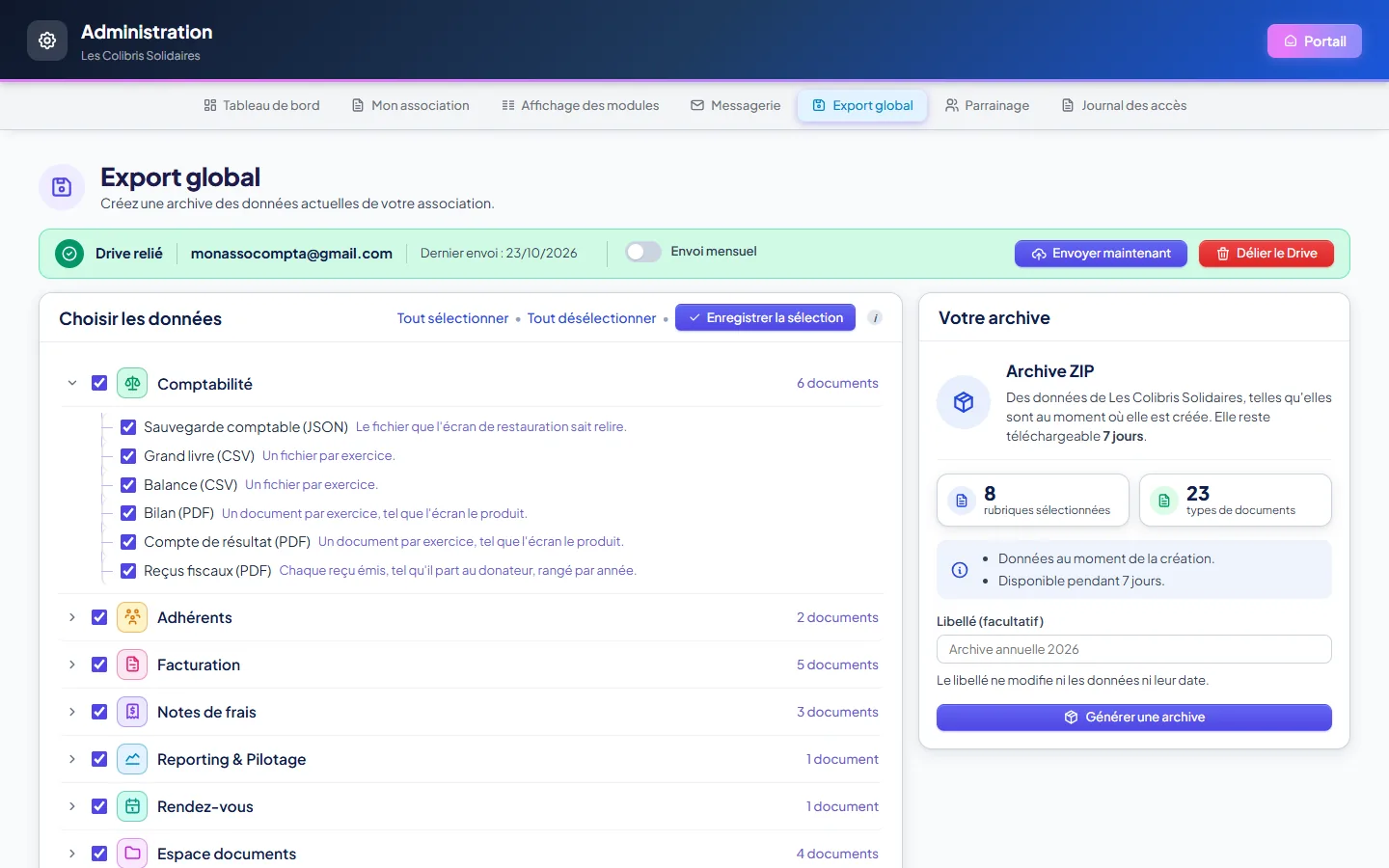The height and width of the screenshot is (868, 1389).
Task: Expand the Notes de frais chevron
Action: (x=72, y=712)
